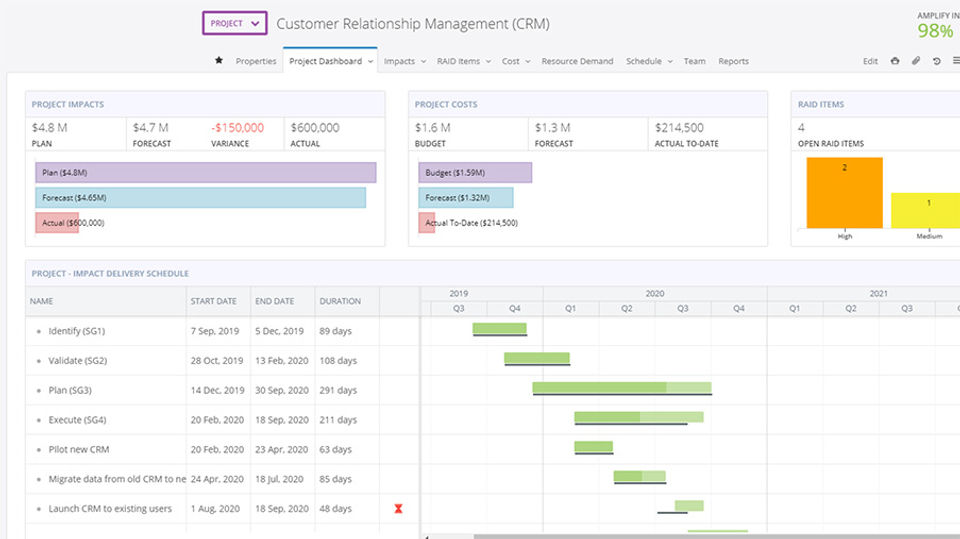Expand the Project Dashboard tab arrow
Image resolution: width=960 pixels, height=539 pixels.
370,61
